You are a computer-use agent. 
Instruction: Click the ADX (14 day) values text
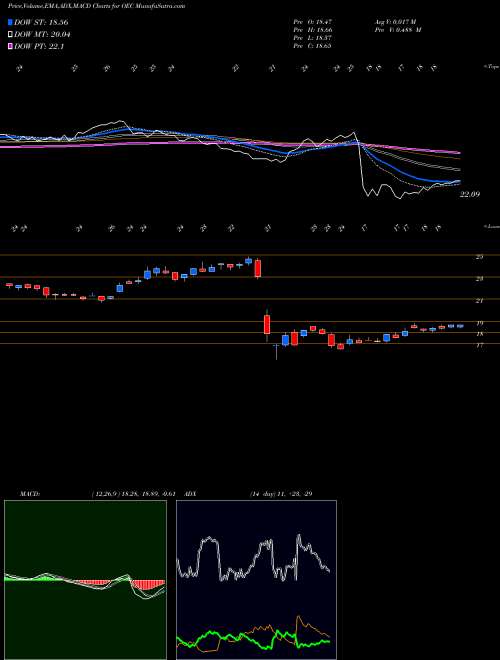coord(281,493)
